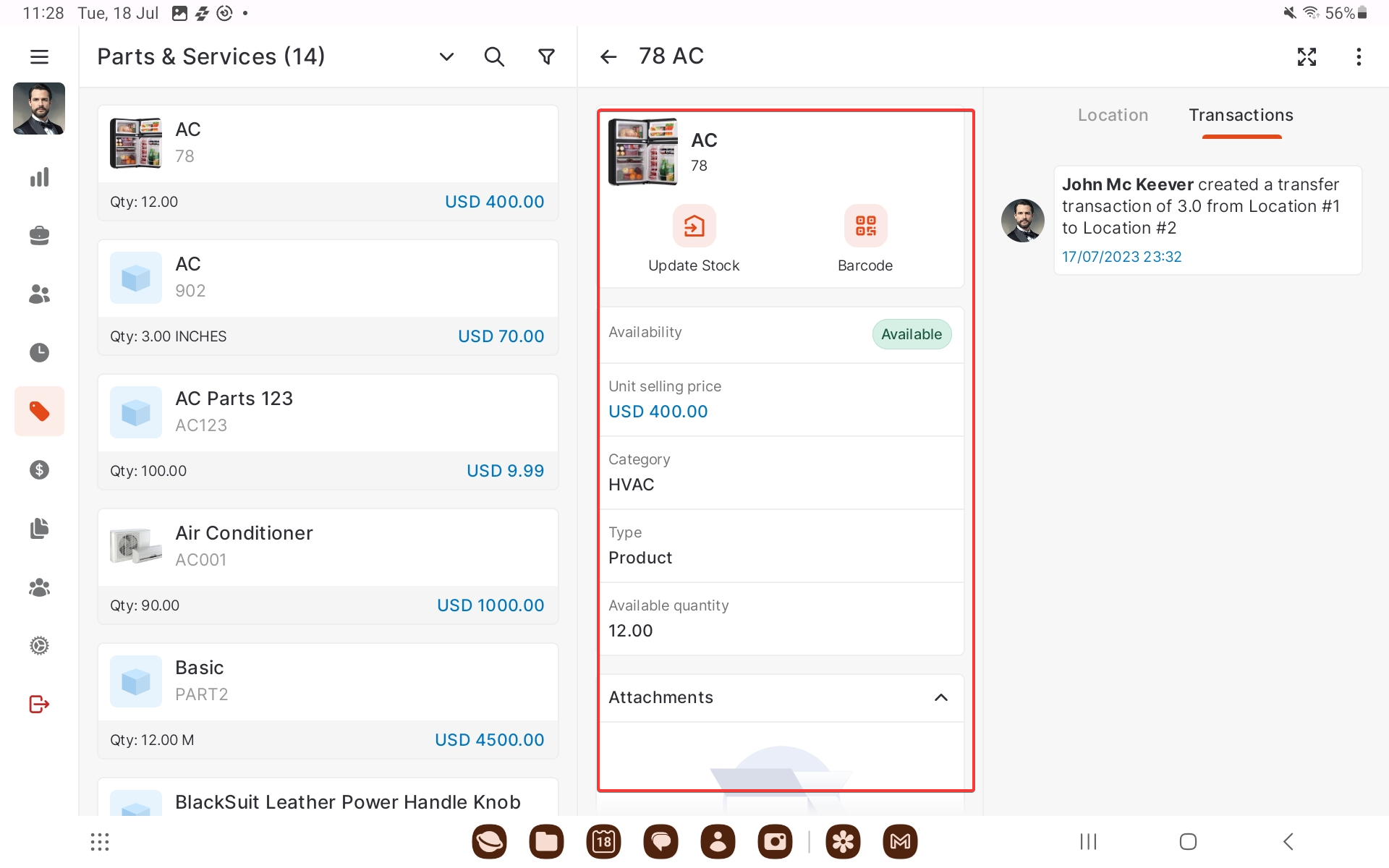1389x868 pixels.
Task: Open the filter options icon
Action: point(547,56)
